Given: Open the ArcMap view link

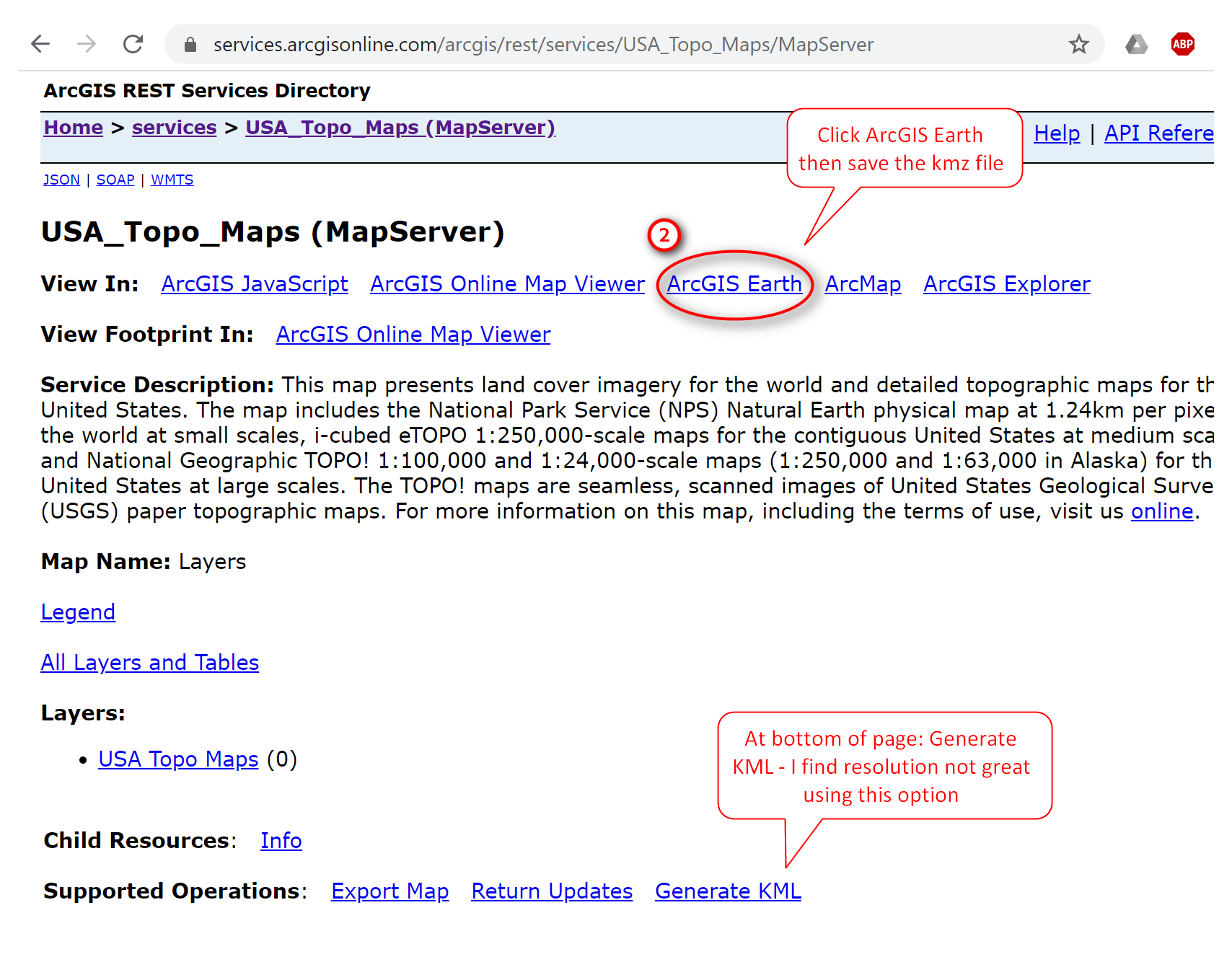Looking at the screenshot, I should click(x=863, y=284).
